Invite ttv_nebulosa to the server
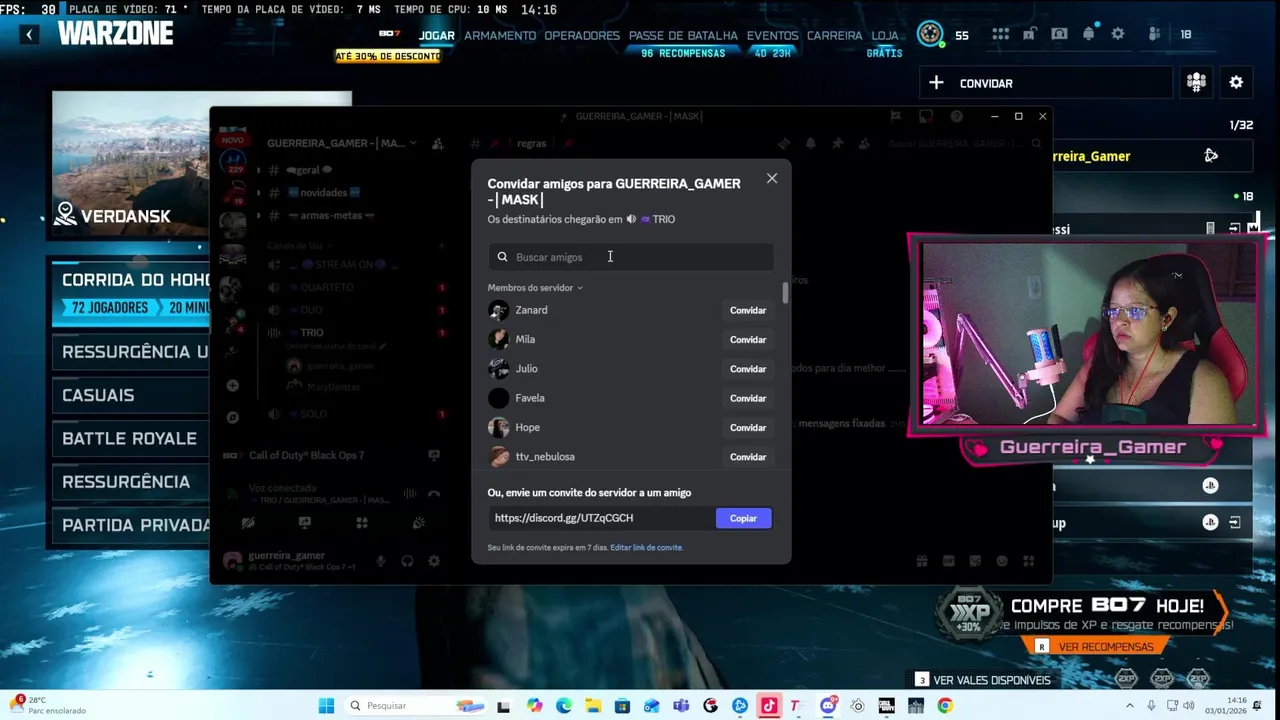This screenshot has width=1280, height=720. pyautogui.click(x=747, y=457)
